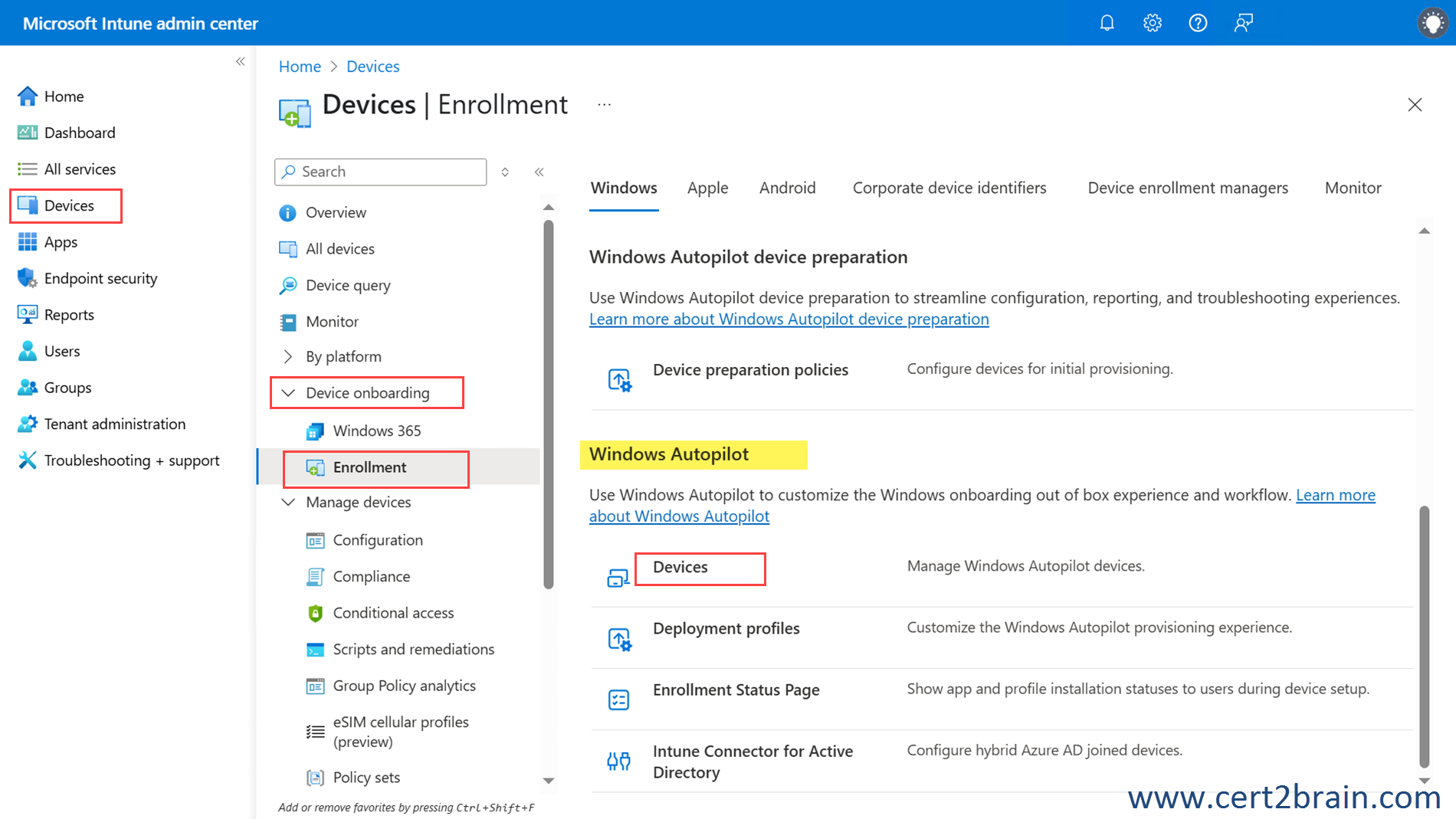Click the Users person icon
Image resolution: width=1456 pixels, height=819 pixels.
pos(28,351)
